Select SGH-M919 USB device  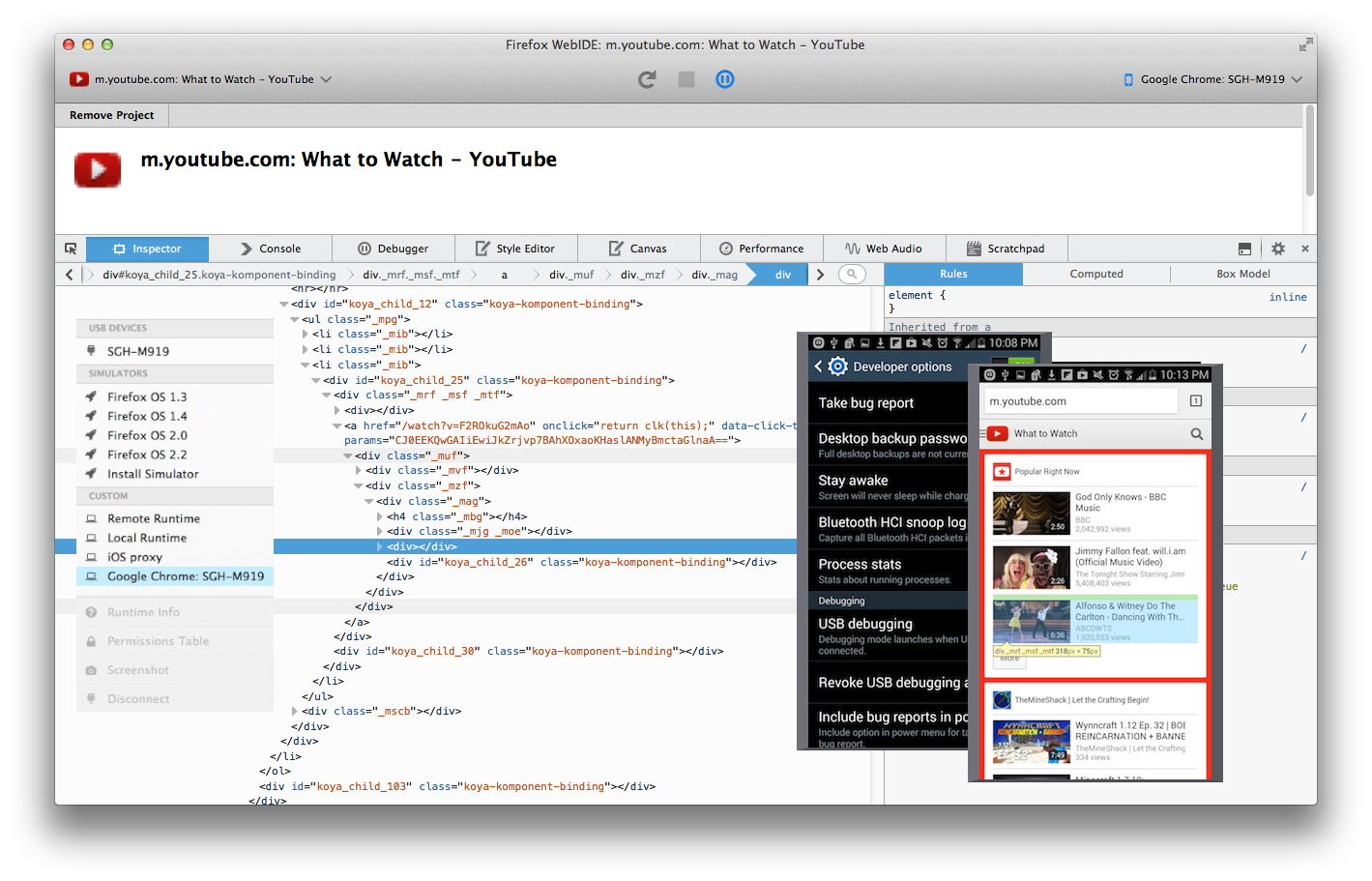tap(175, 351)
